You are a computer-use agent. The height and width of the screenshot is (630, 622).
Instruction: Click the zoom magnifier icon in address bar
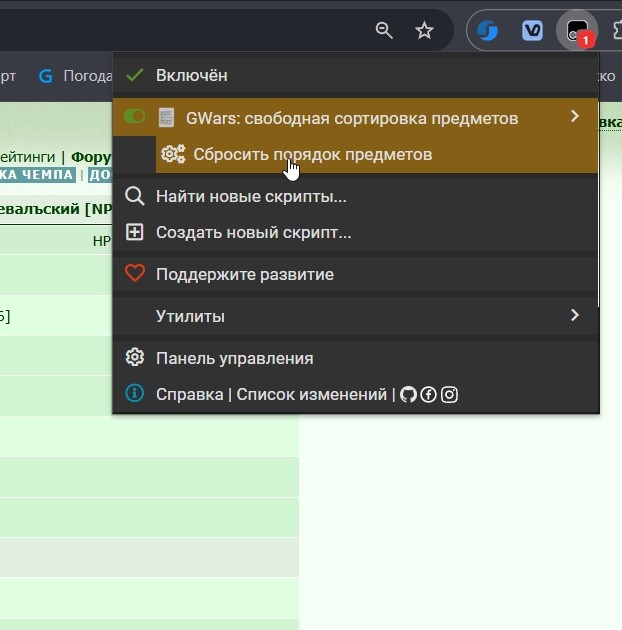[384, 31]
